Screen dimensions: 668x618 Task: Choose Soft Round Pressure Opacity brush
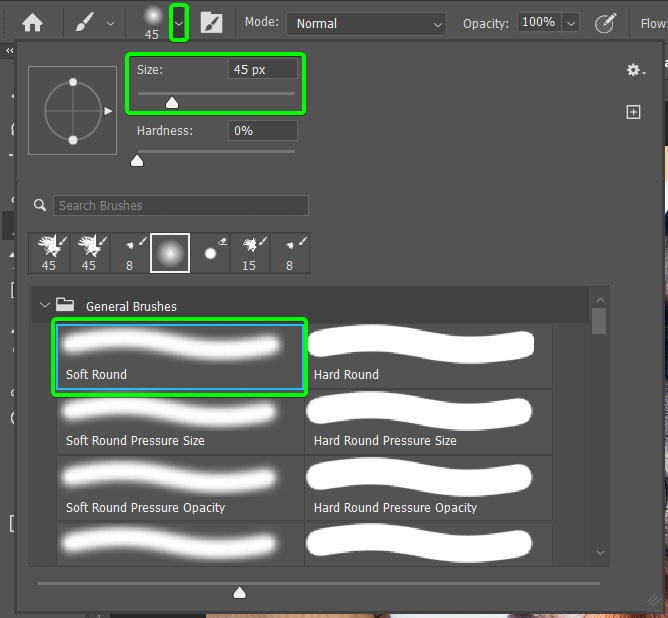point(181,488)
